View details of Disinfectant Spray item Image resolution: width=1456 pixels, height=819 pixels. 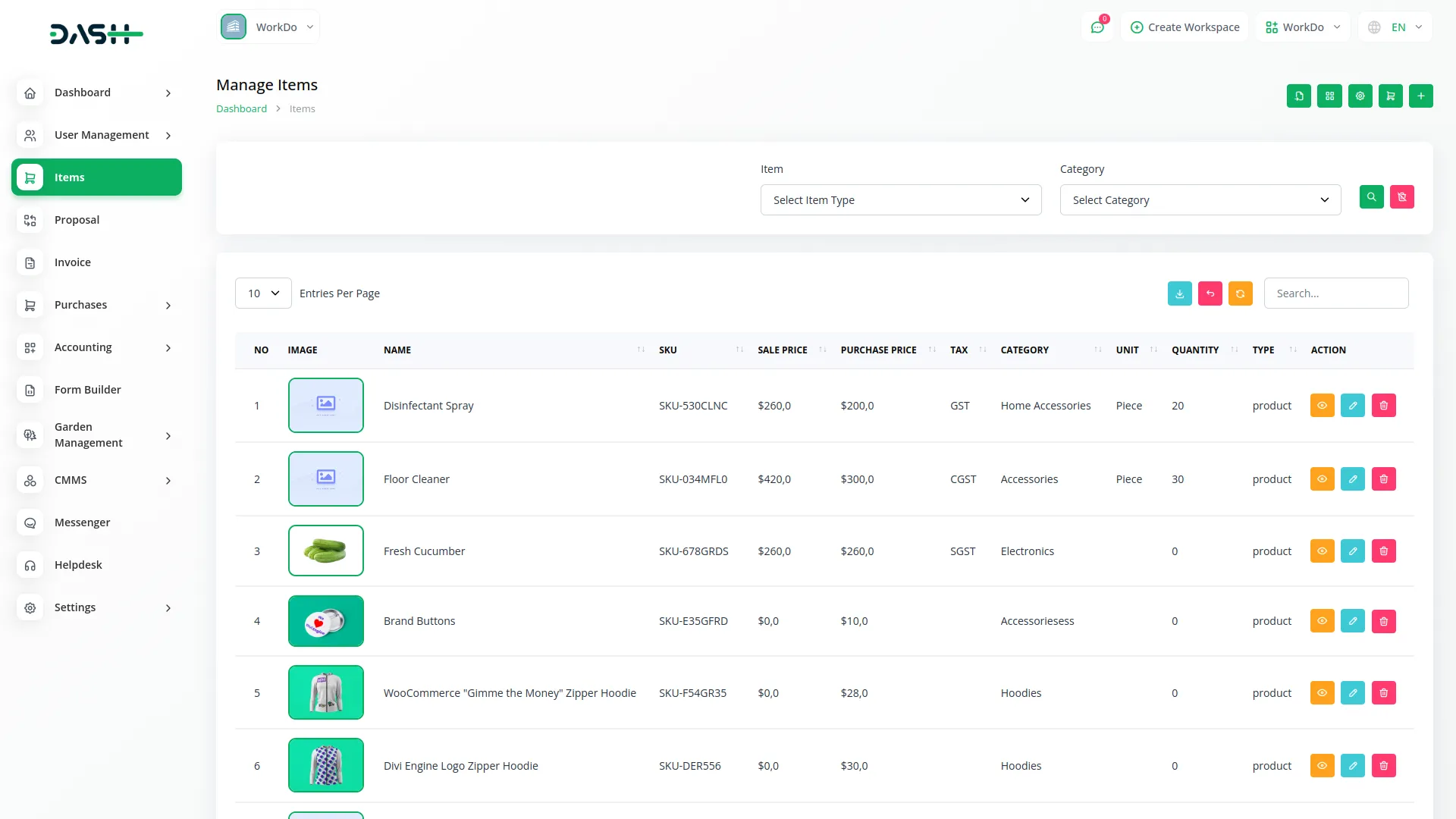pos(1322,406)
